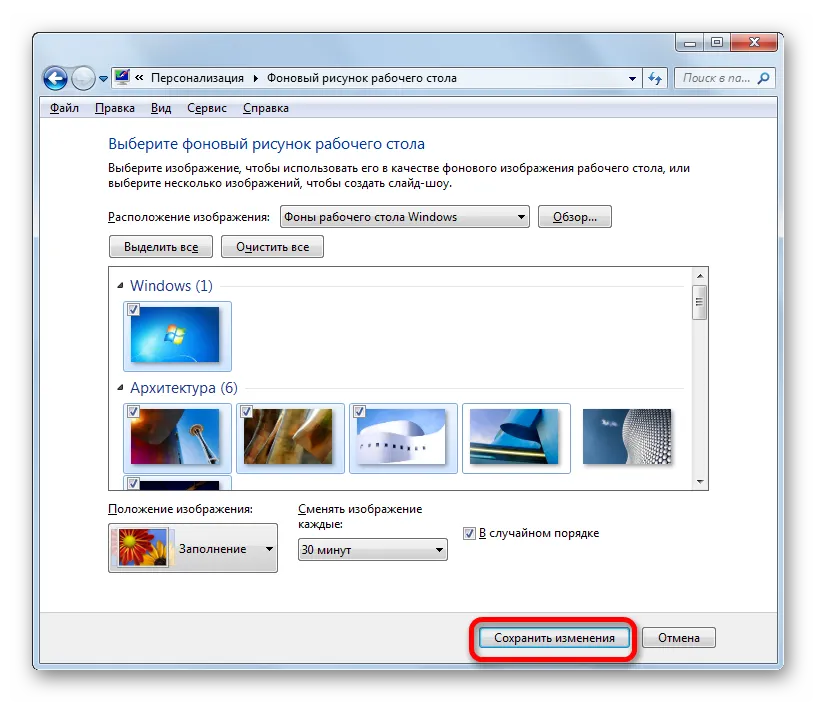Click the greyed Forward navigation arrow
817x703 pixels.
pyautogui.click(x=83, y=79)
